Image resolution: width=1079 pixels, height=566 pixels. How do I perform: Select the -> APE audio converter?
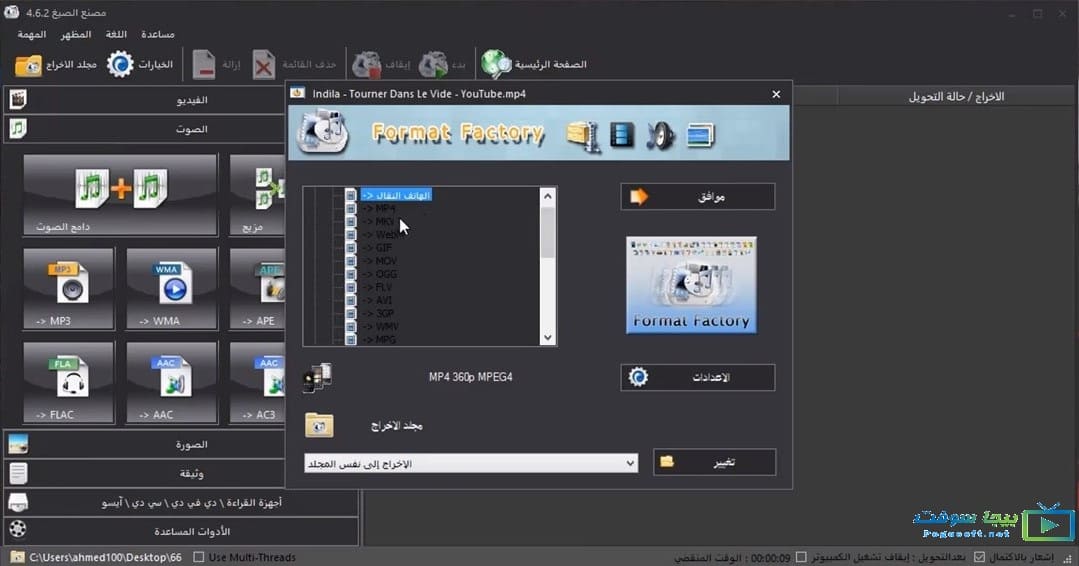click(x=257, y=288)
